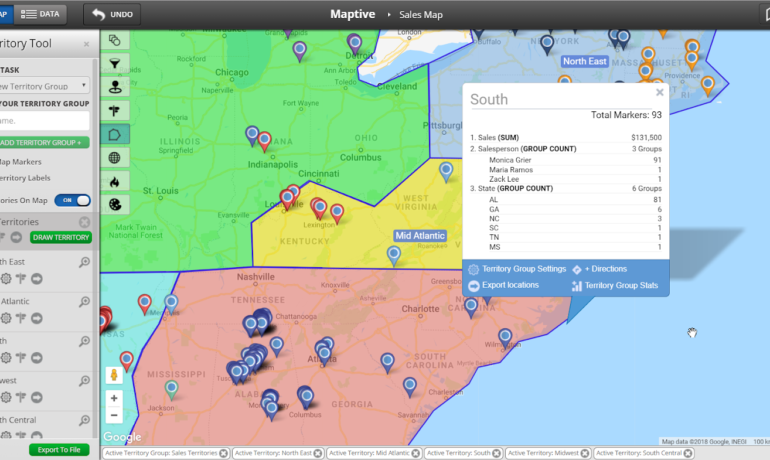This screenshot has height=460, width=770.
Task: Open Mid Atlantic territory settings gear
Action: (x=6, y=318)
